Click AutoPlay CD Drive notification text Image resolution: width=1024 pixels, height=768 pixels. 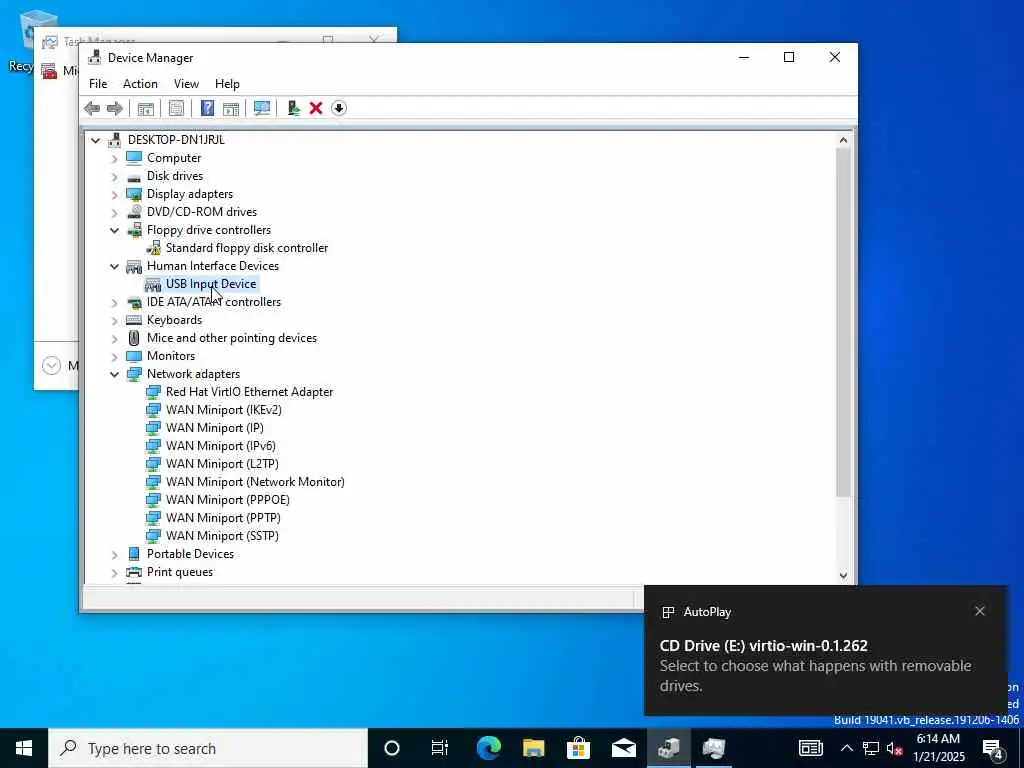click(816, 665)
